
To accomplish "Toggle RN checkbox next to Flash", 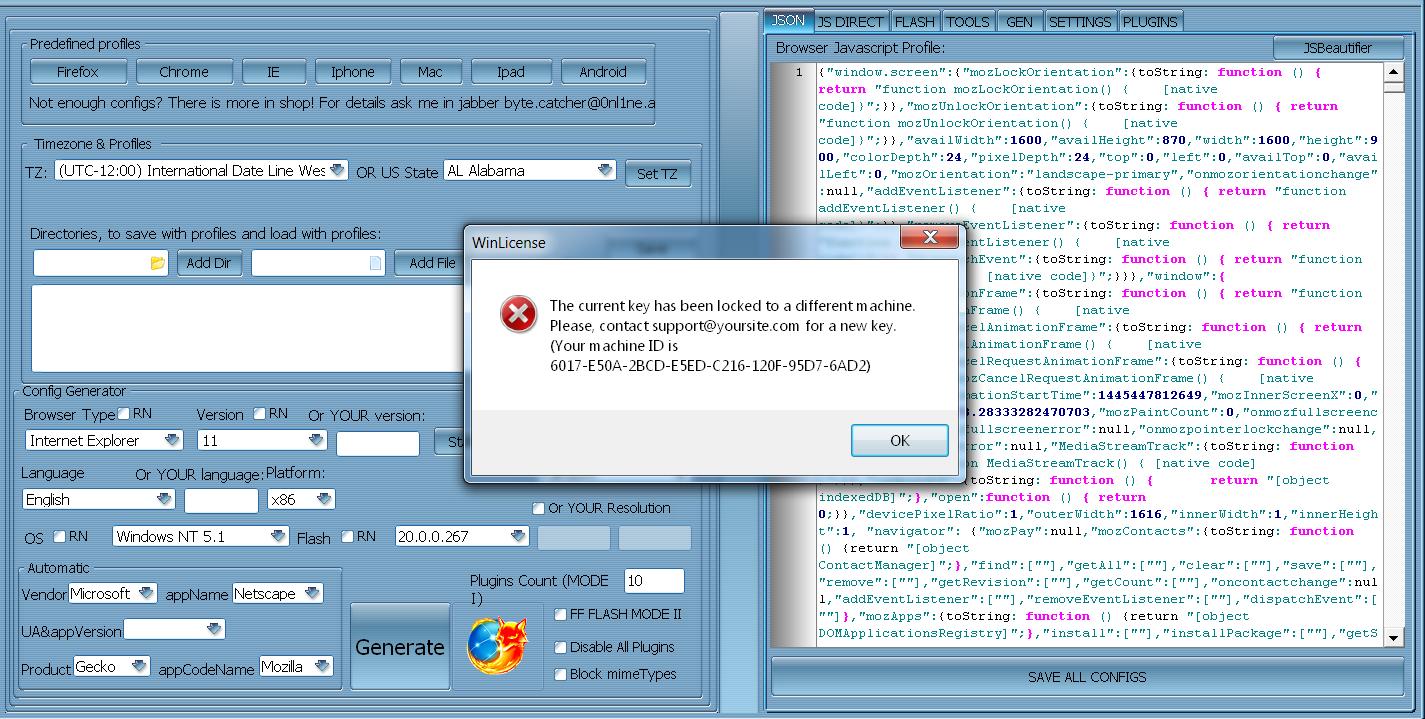I will (347, 536).
